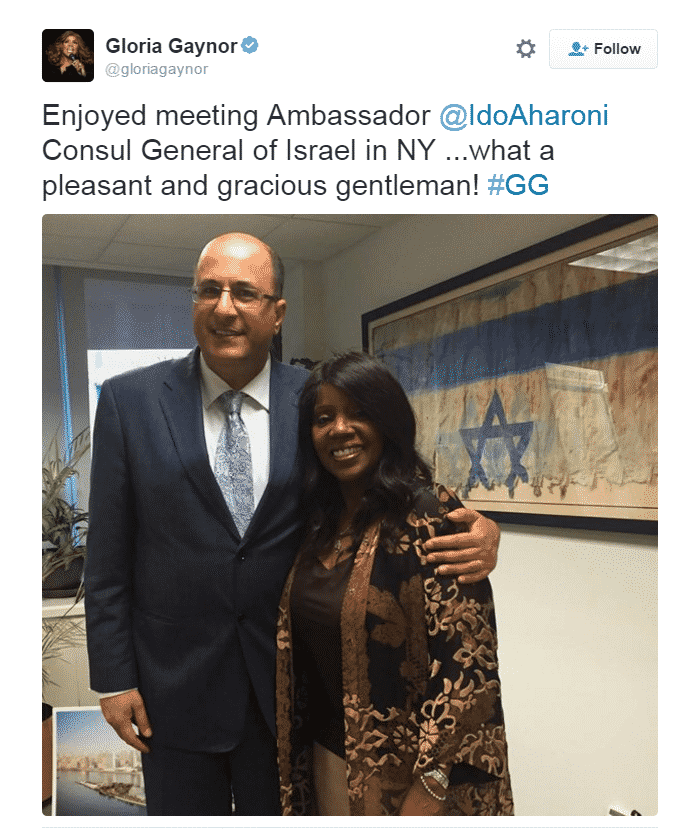Open the @IdoAharoni mention link

[x=523, y=115]
